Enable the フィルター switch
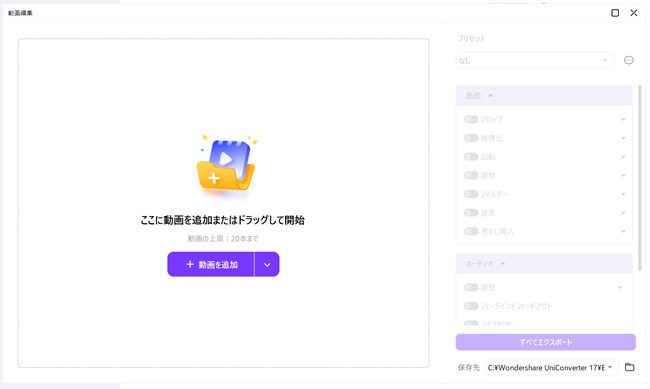 [471, 194]
